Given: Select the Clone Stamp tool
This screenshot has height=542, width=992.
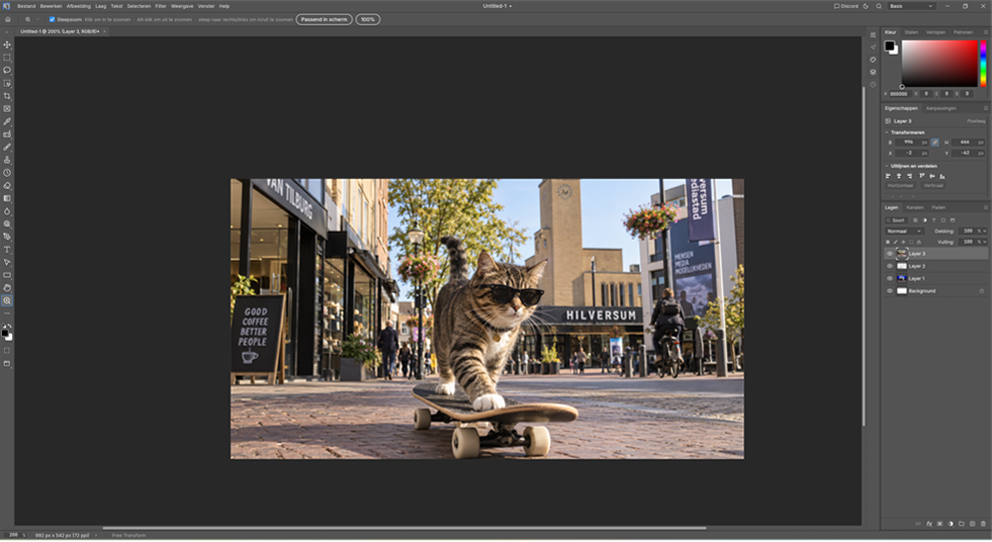Looking at the screenshot, I should click(x=7, y=160).
